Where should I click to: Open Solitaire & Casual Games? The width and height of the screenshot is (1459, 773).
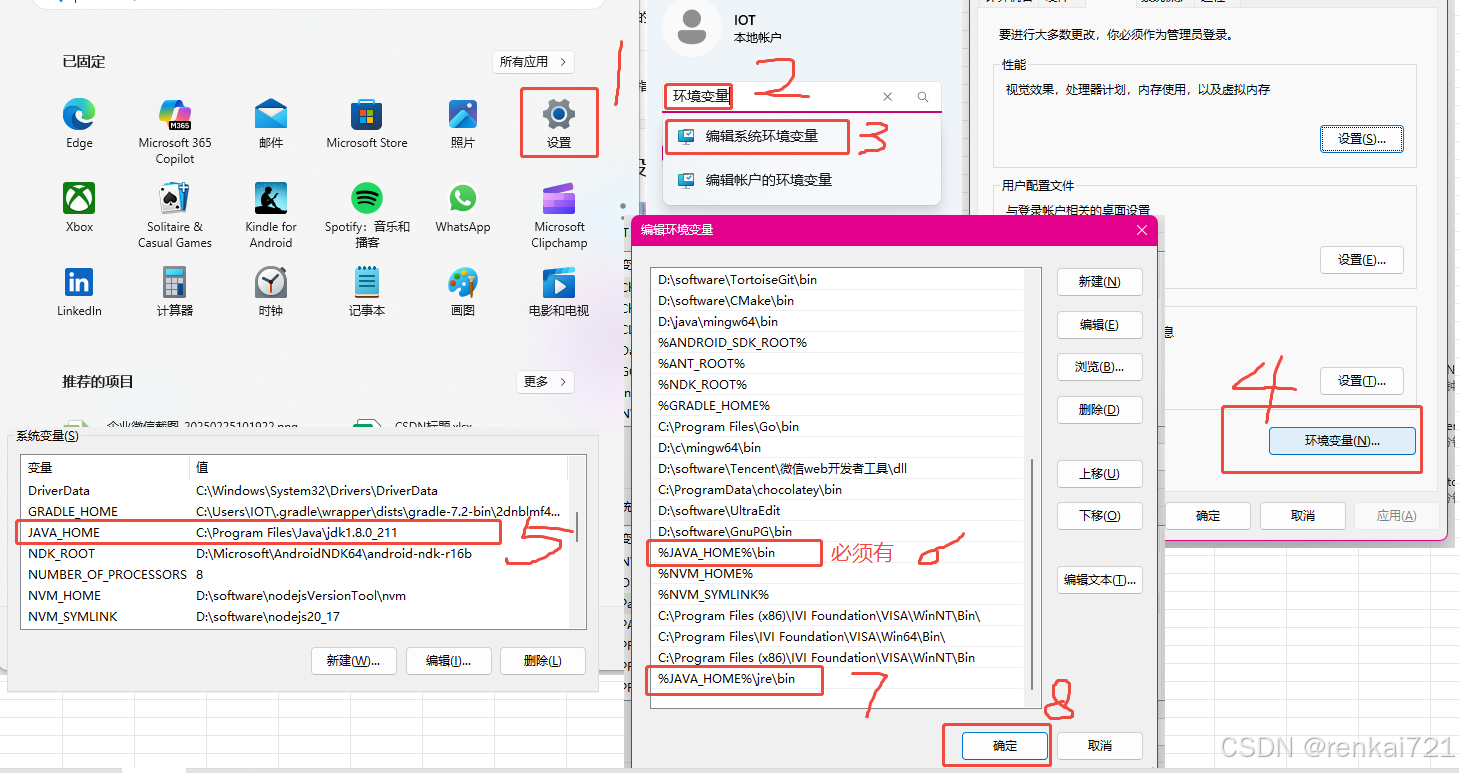pyautogui.click(x=175, y=215)
